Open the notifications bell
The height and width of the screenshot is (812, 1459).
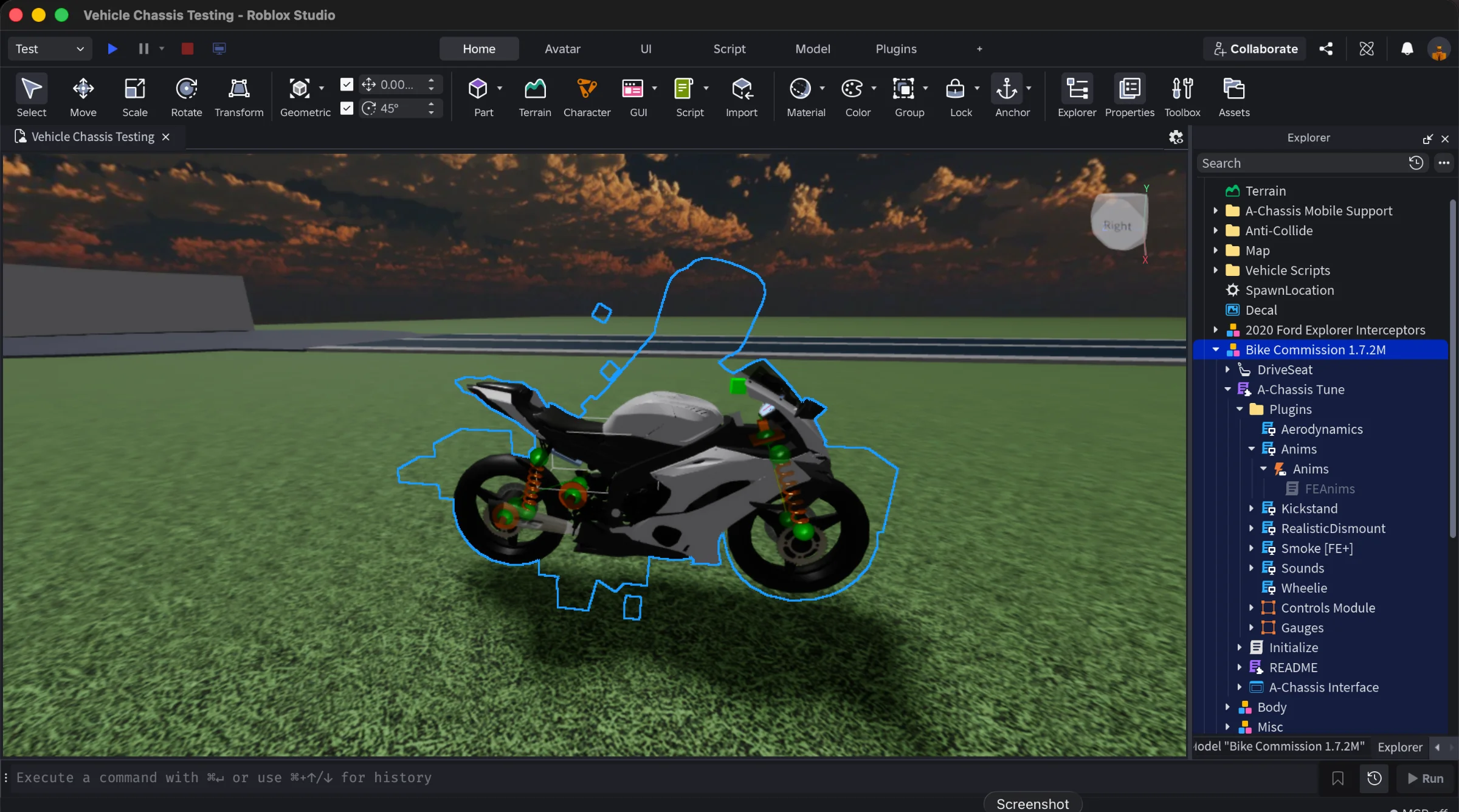[x=1407, y=49]
